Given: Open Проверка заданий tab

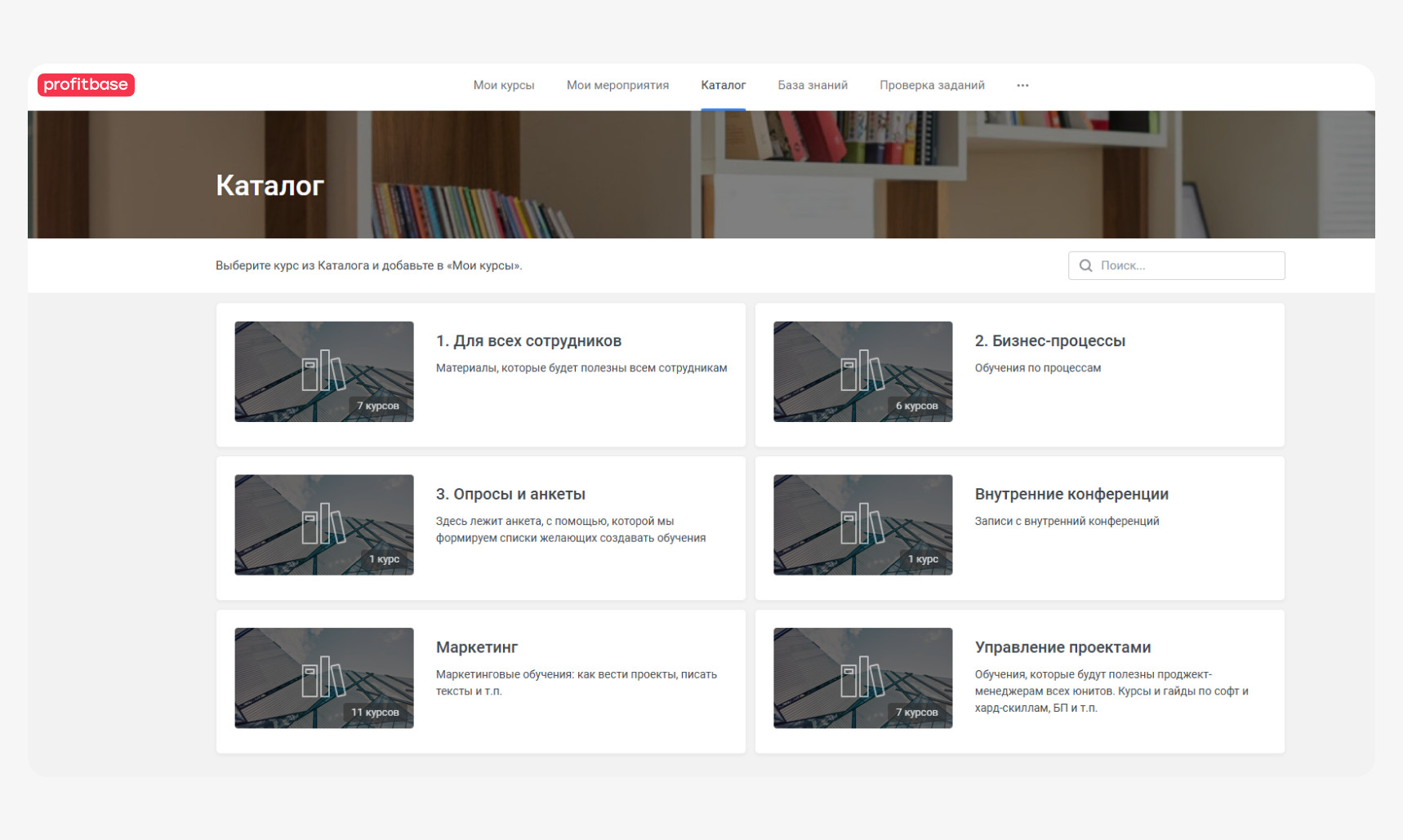Looking at the screenshot, I should [932, 85].
